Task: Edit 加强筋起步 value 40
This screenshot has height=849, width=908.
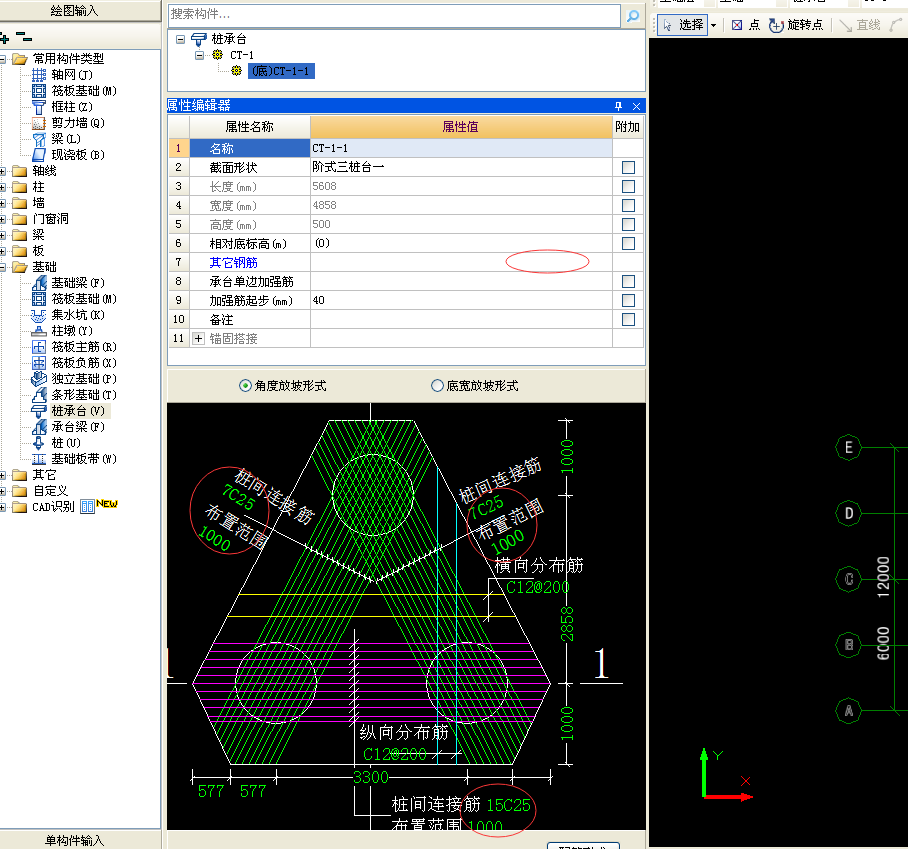Action: point(461,301)
